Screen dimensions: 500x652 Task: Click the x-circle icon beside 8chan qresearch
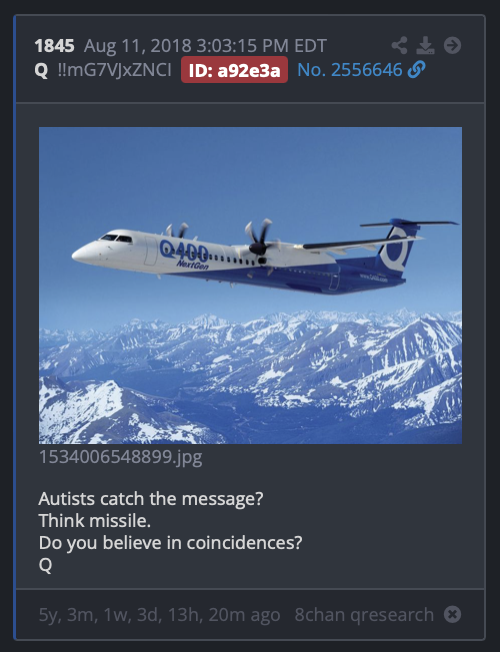click(452, 614)
